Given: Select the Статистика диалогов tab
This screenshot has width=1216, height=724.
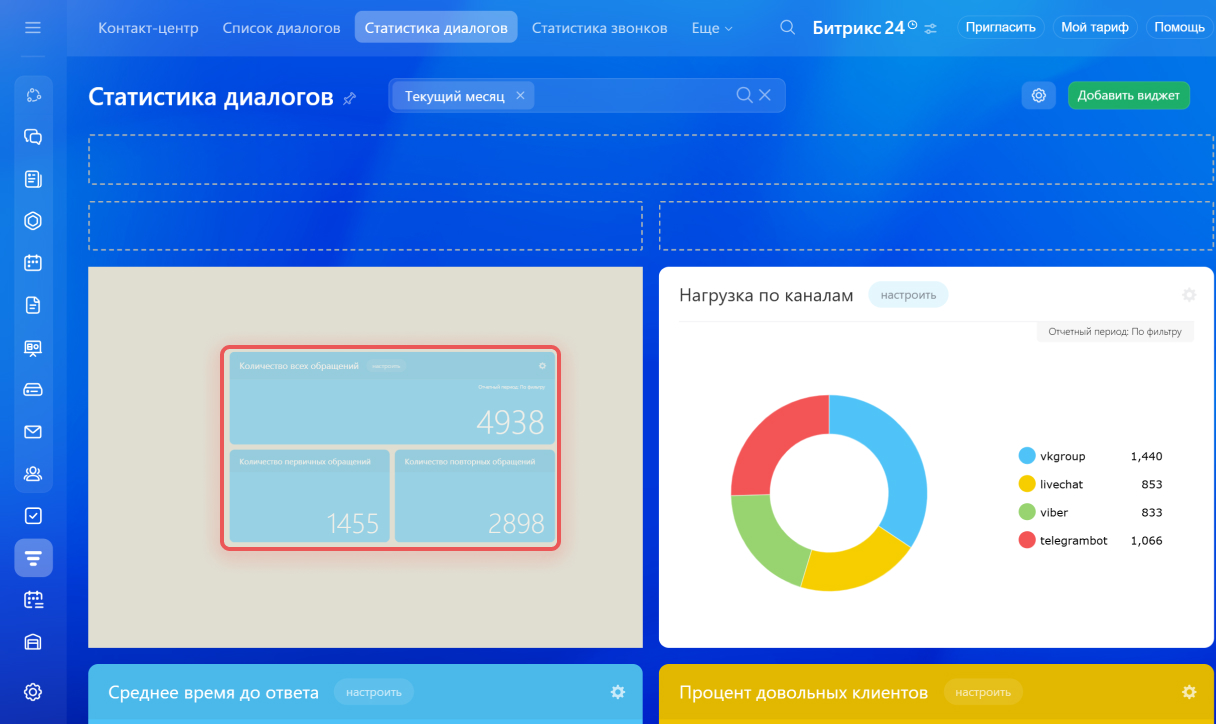Looking at the screenshot, I should click(436, 28).
